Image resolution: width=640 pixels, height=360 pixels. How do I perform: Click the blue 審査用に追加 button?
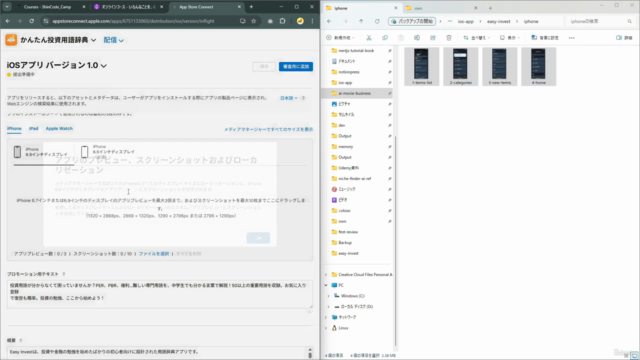(296, 66)
